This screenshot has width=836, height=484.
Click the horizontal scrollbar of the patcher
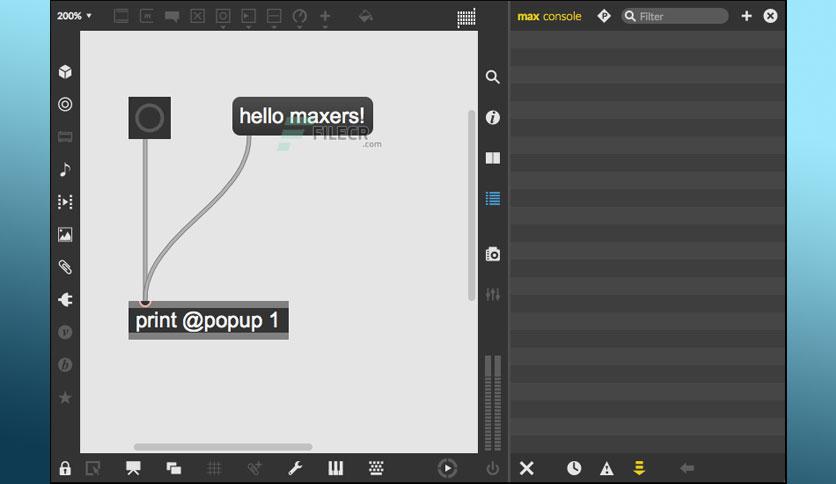pyautogui.click(x=223, y=447)
